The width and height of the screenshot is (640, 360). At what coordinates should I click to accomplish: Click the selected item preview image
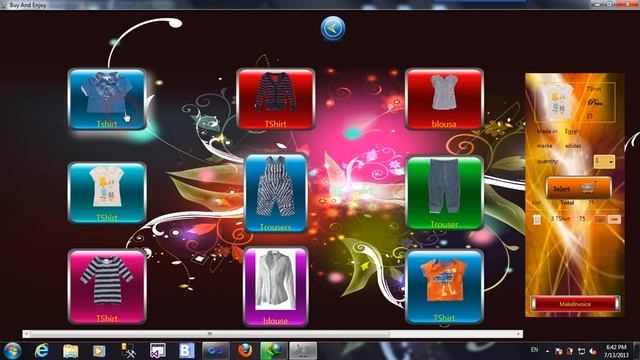pos(557,102)
